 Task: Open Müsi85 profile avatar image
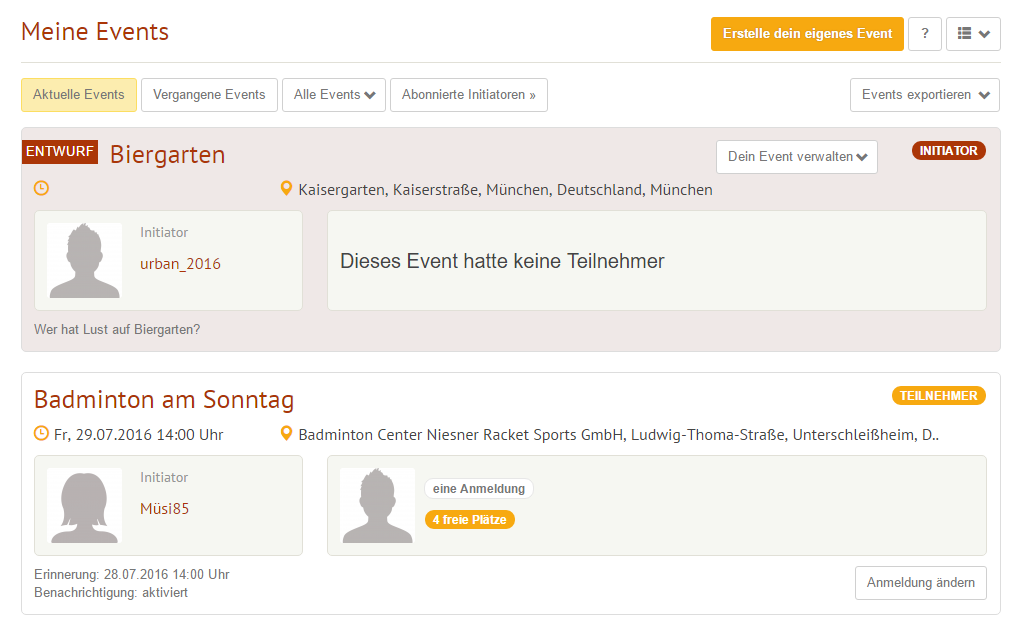(84, 505)
